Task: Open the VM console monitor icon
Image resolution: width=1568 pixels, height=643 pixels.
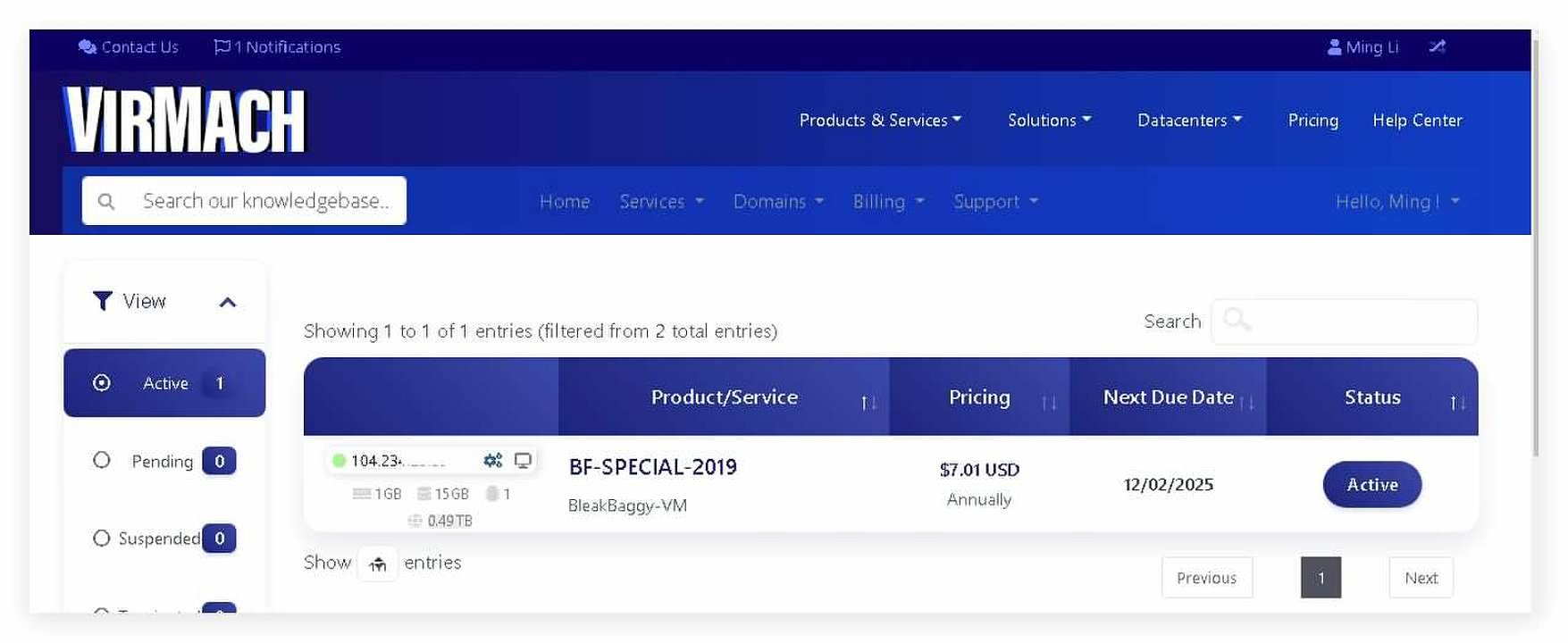Action: pyautogui.click(x=523, y=461)
